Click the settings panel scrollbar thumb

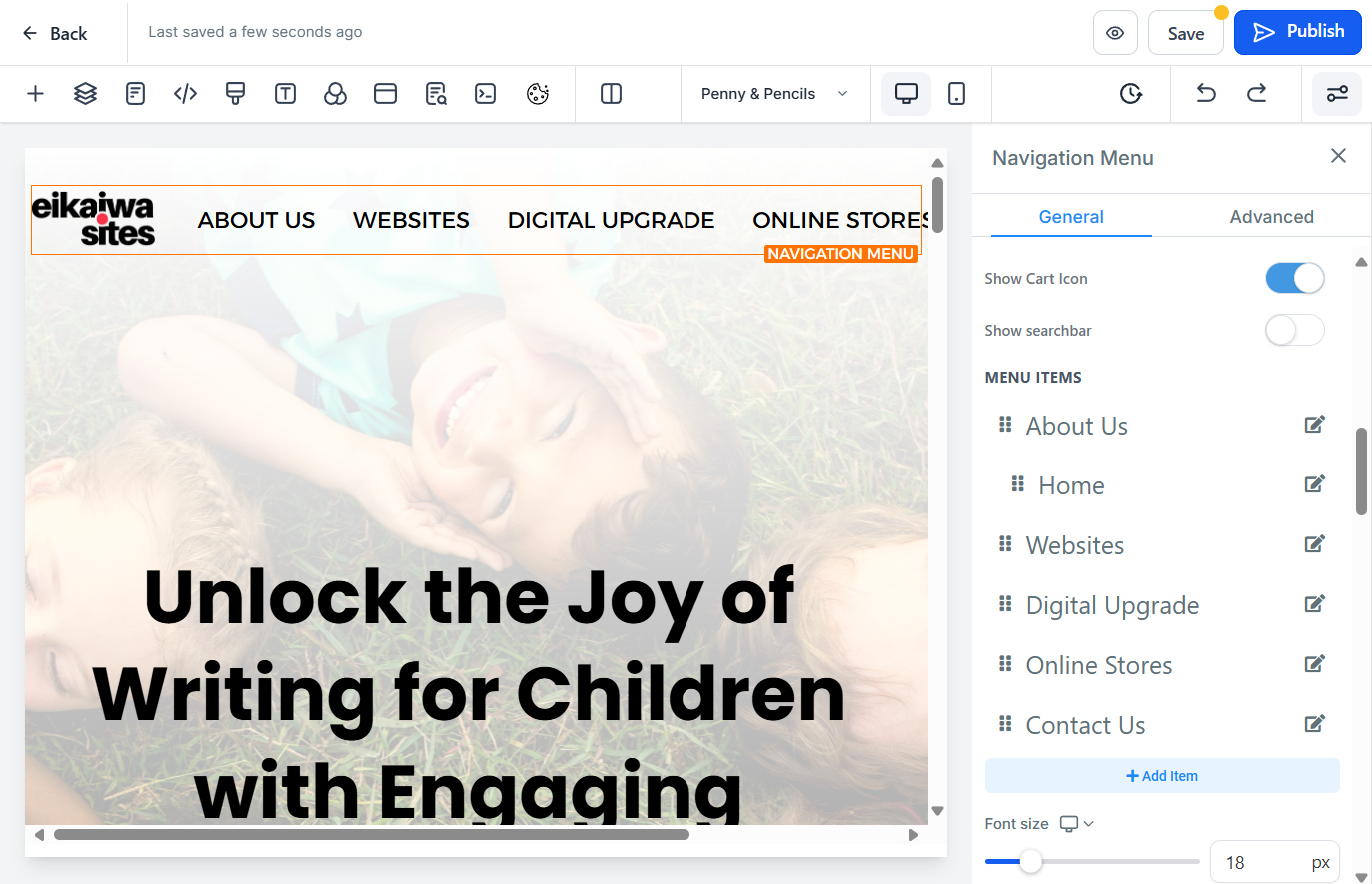pos(1361,471)
